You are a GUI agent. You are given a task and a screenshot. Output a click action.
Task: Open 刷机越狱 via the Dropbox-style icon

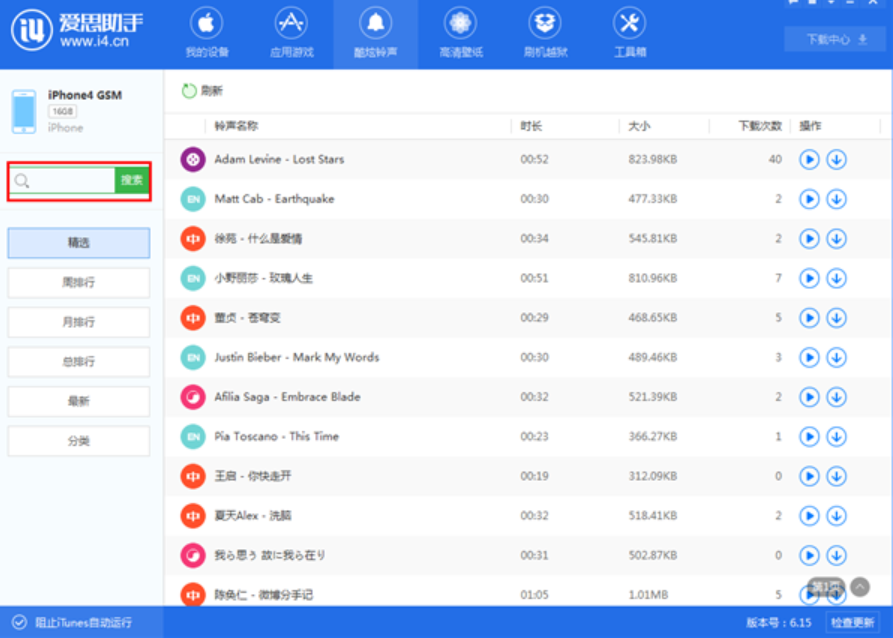click(544, 32)
